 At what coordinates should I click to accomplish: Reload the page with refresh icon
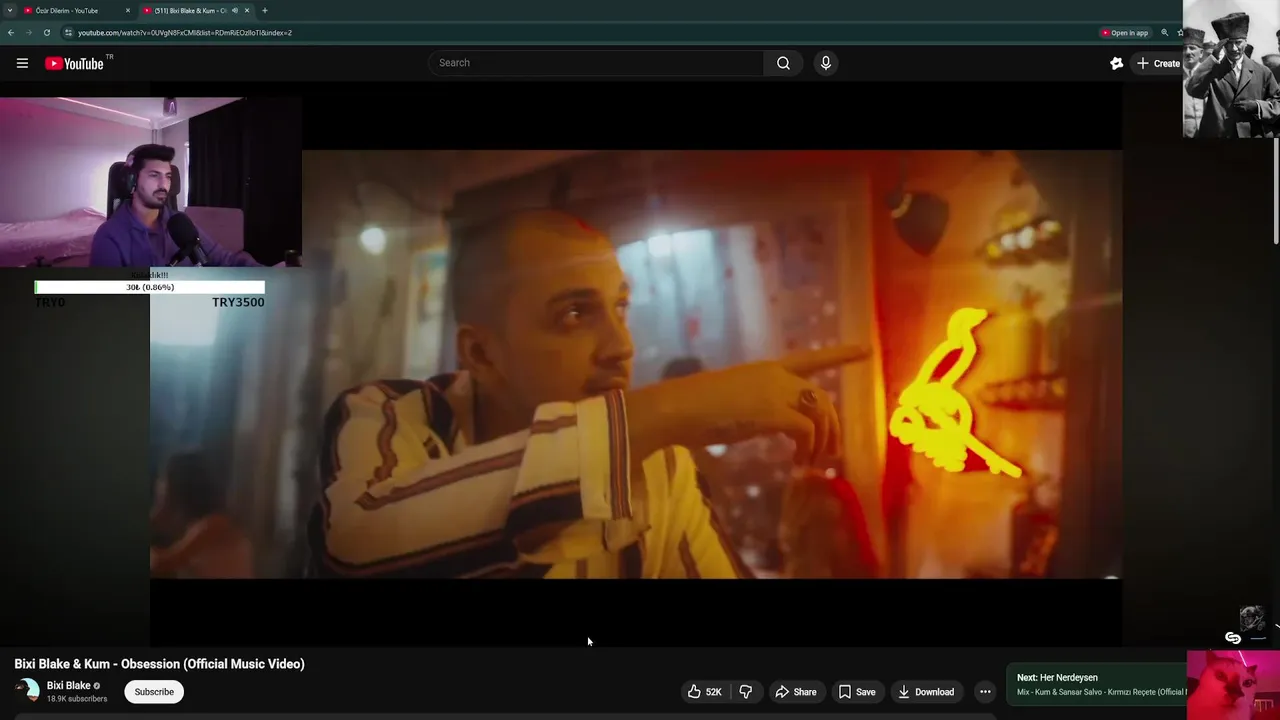pyautogui.click(x=46, y=32)
